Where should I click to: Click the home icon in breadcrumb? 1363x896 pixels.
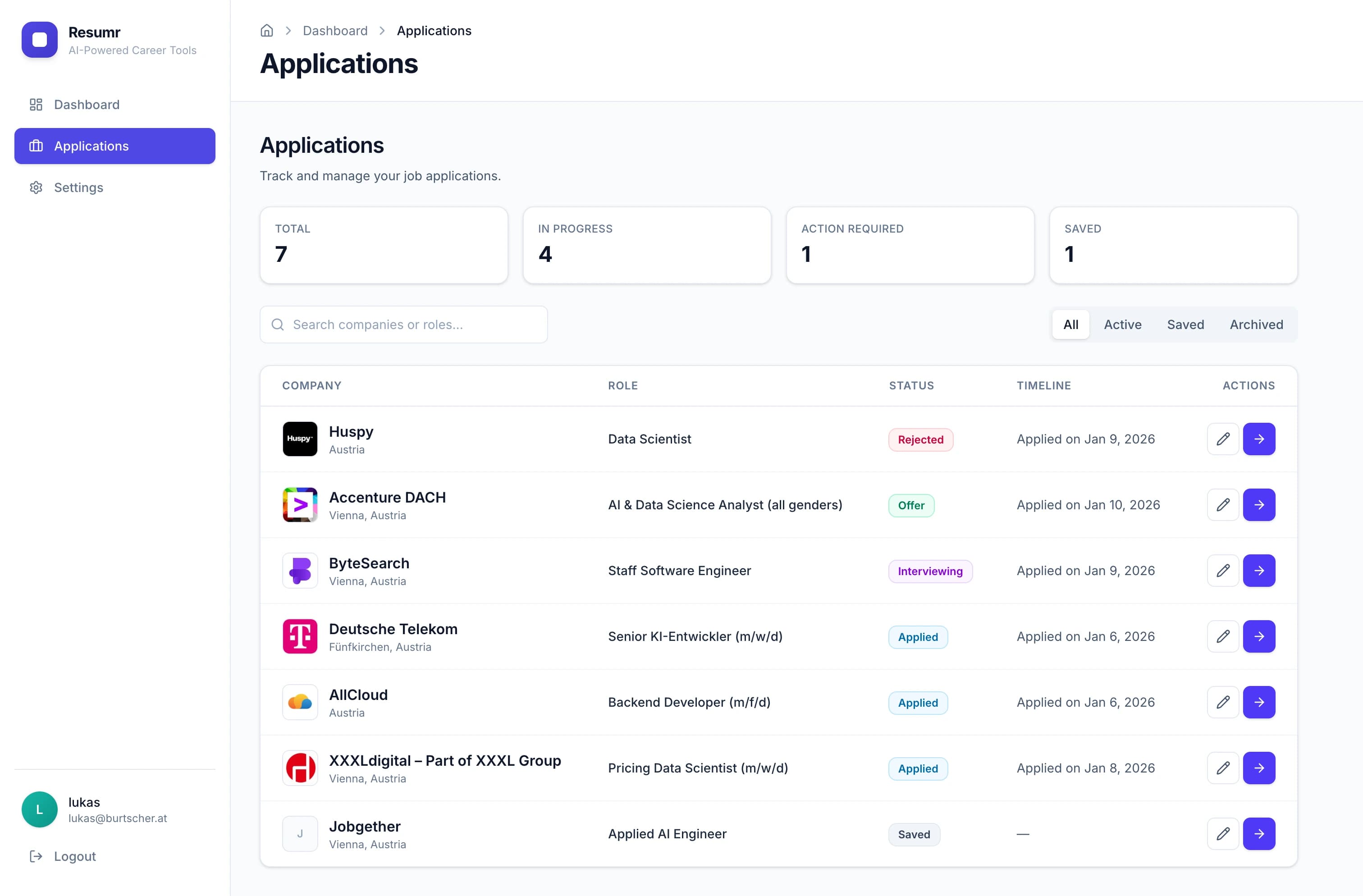click(266, 30)
